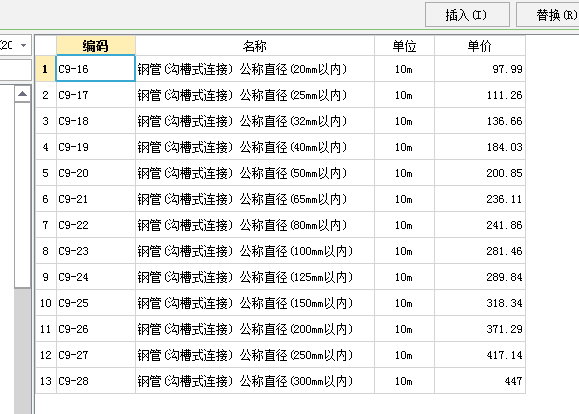
Task: Click price cell 241.86
Action: [480, 225]
